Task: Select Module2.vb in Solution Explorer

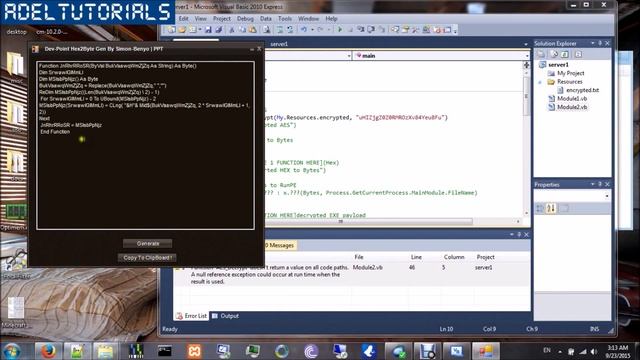Action: (572, 107)
